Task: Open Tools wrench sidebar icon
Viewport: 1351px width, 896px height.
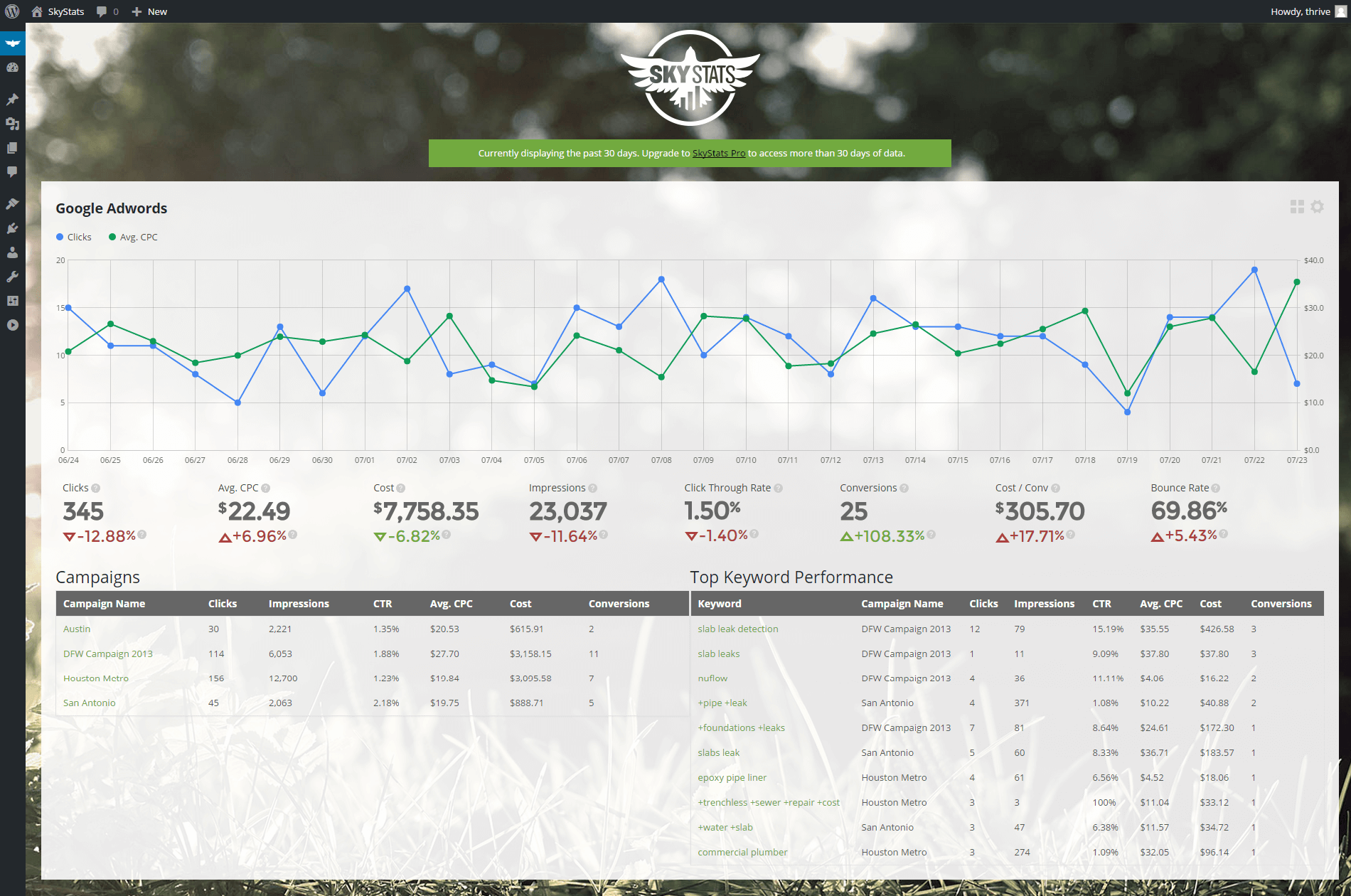Action: coord(12,277)
